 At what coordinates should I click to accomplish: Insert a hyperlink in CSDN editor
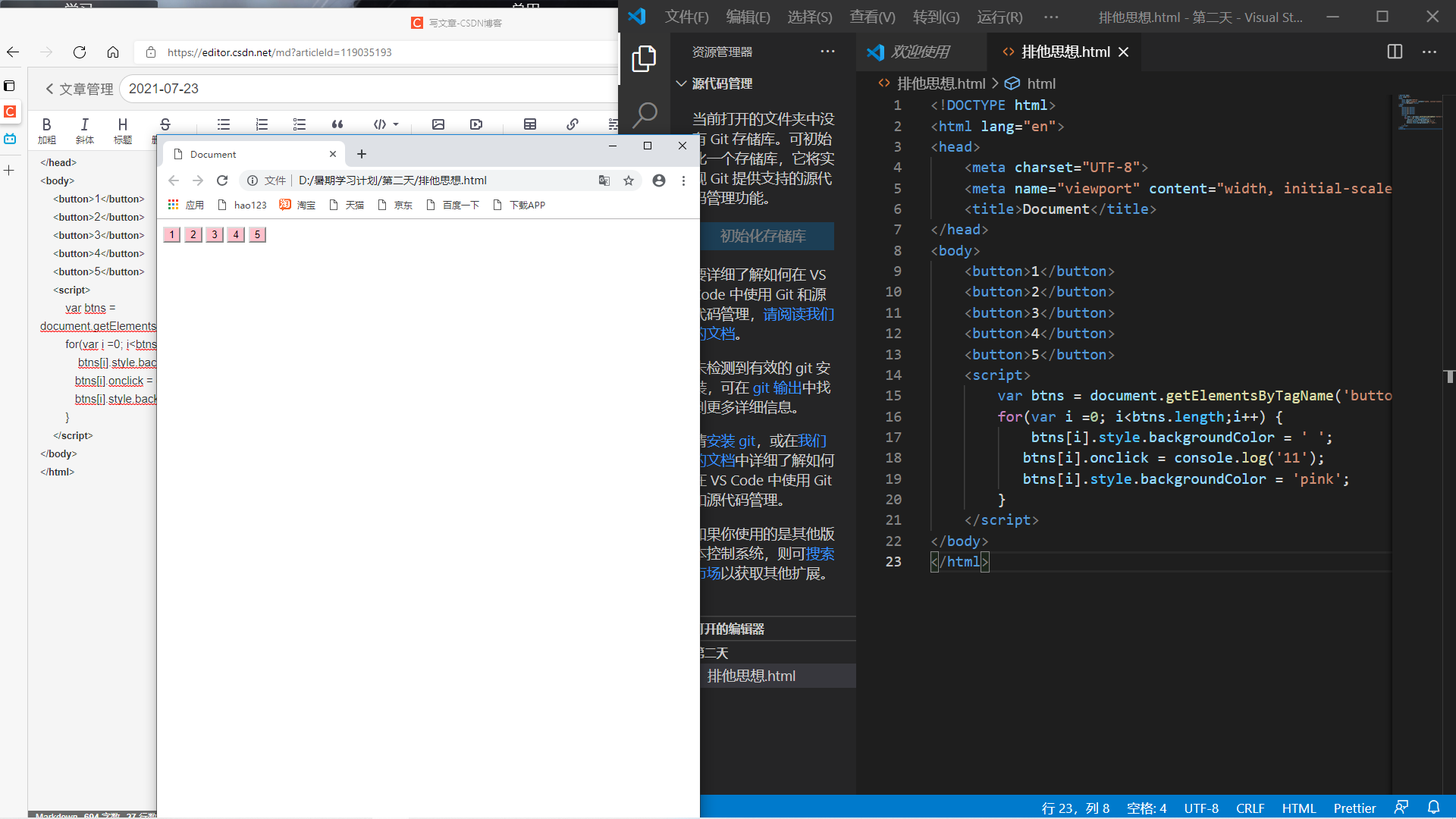573,124
